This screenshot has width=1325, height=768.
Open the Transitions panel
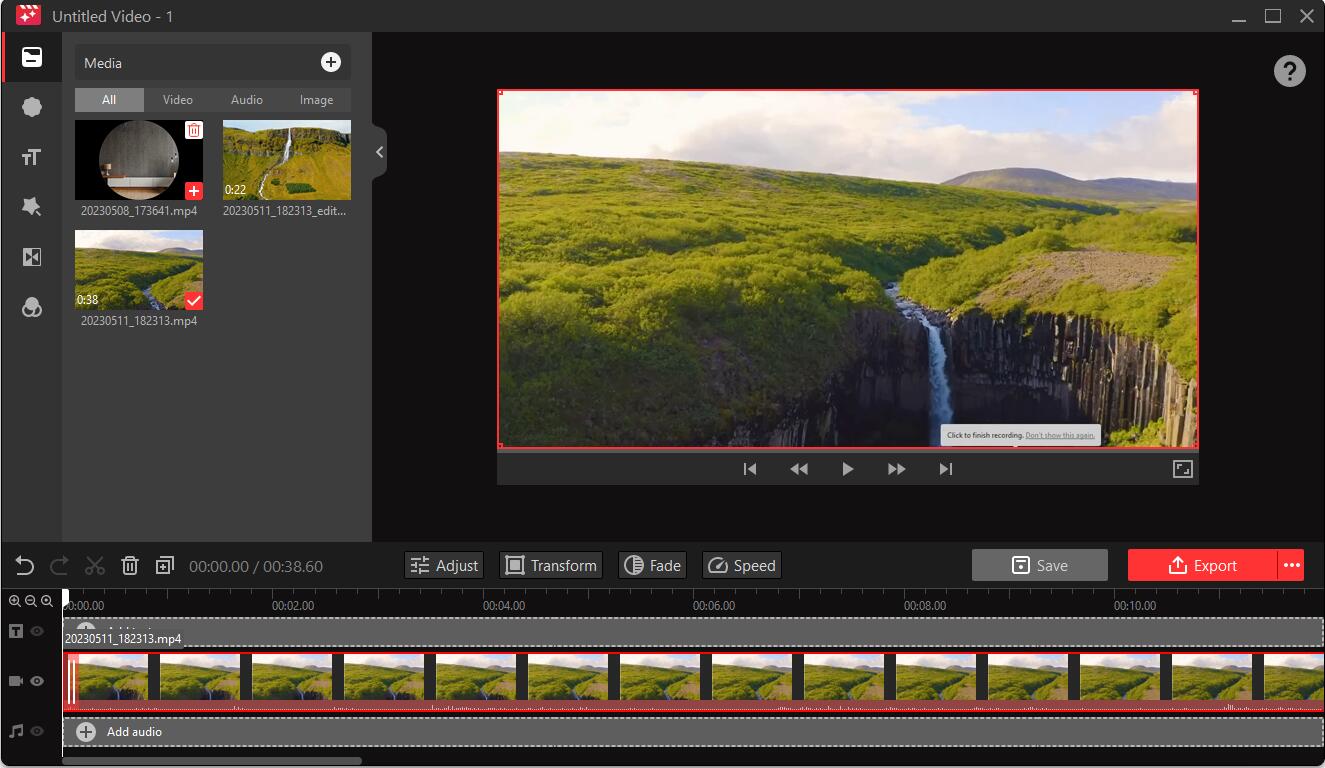coord(32,257)
